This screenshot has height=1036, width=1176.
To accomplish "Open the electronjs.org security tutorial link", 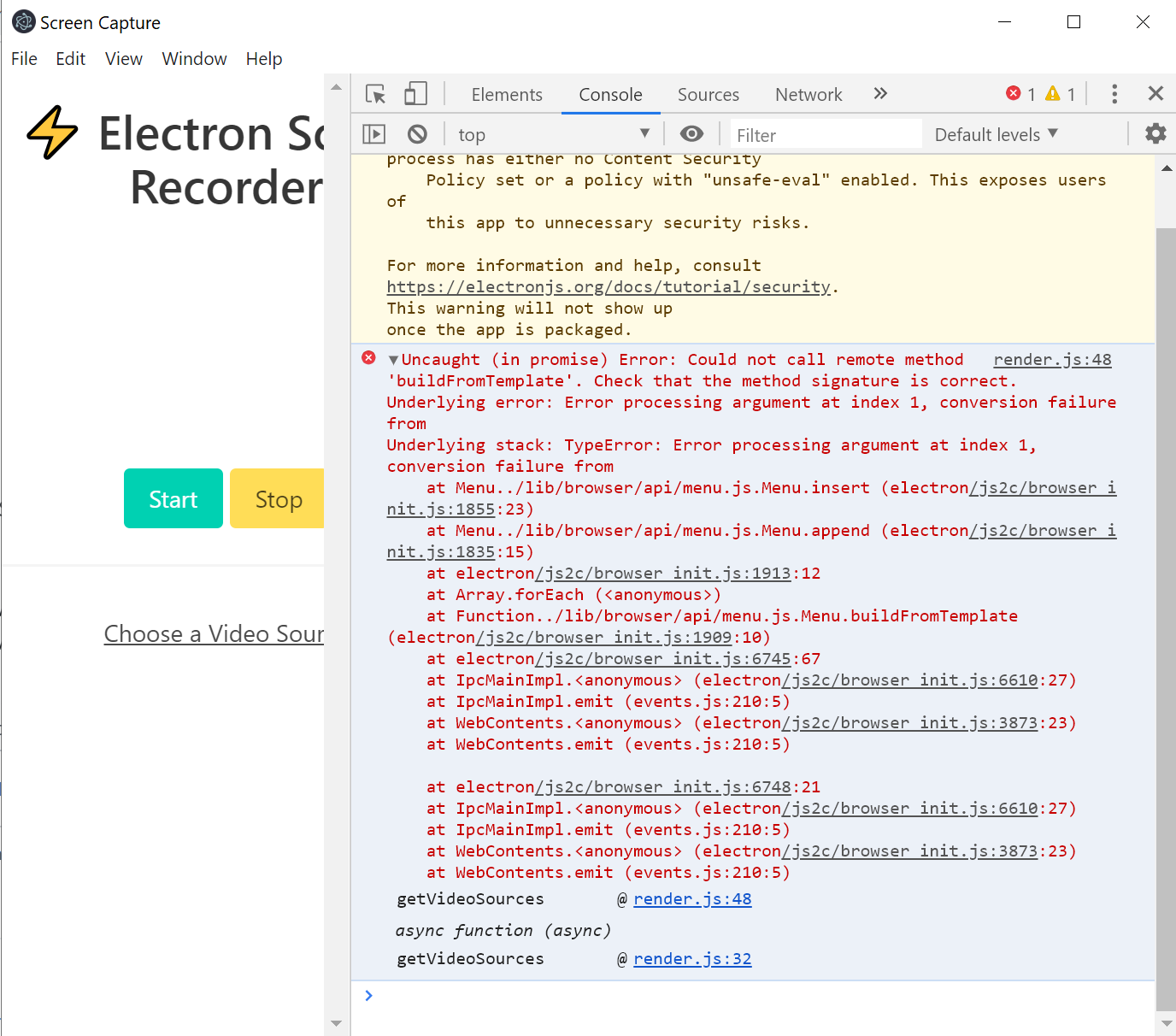I will pyautogui.click(x=609, y=287).
